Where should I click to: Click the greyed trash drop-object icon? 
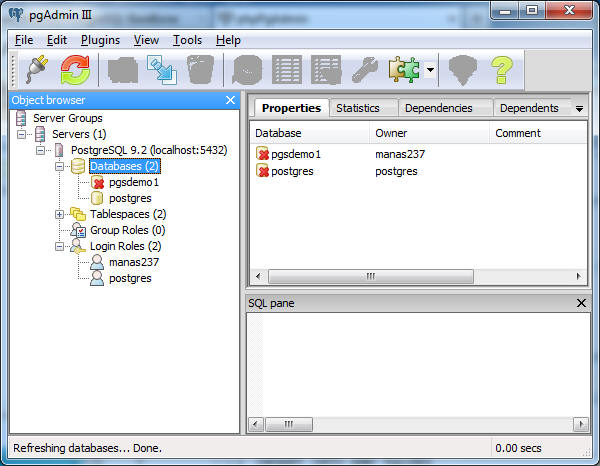200,70
